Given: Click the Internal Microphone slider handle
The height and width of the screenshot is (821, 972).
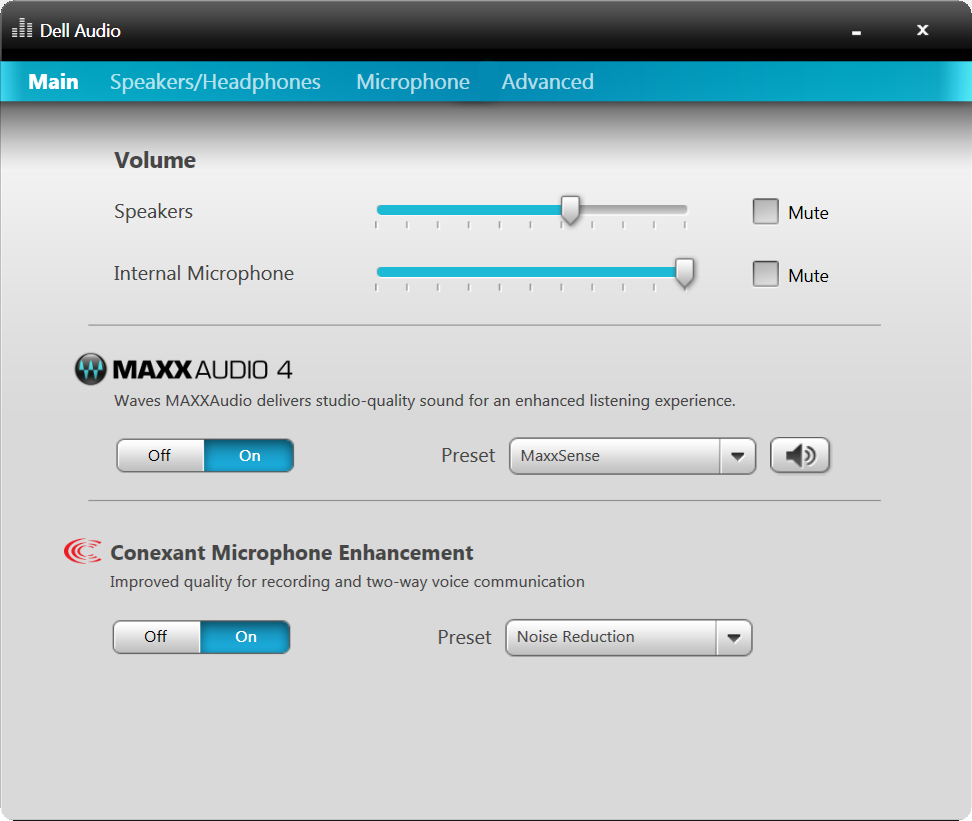Looking at the screenshot, I should pos(684,273).
